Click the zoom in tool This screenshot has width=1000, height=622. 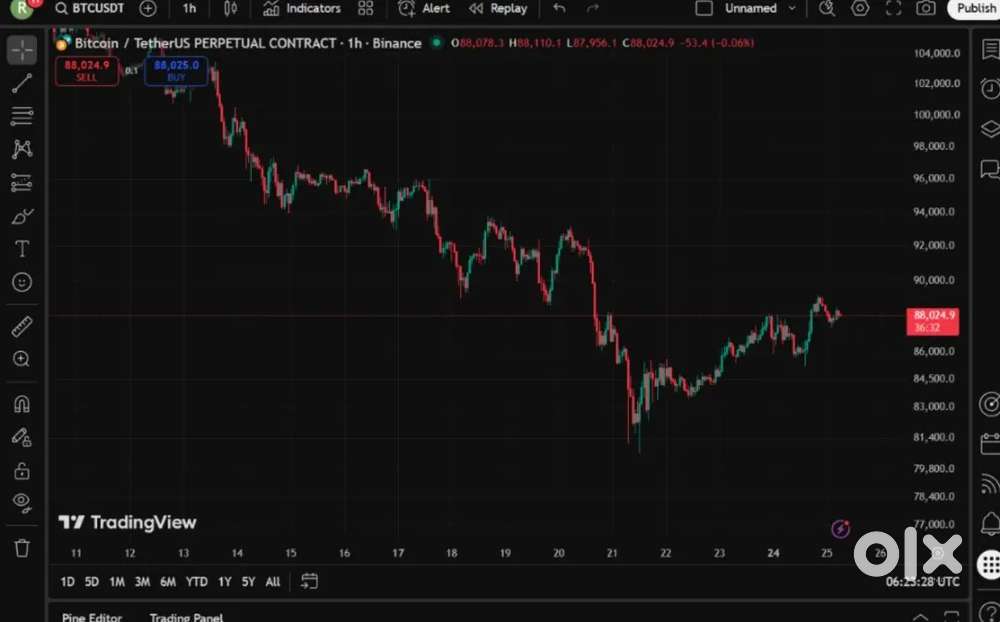22,359
